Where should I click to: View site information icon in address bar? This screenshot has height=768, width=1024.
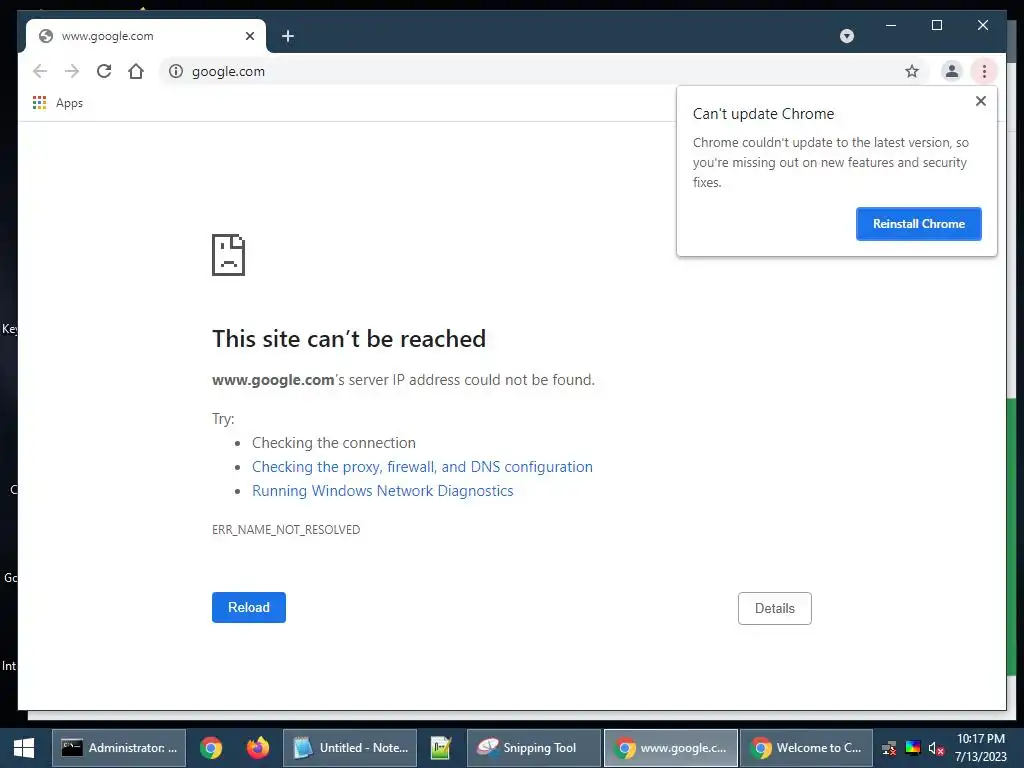[x=176, y=71]
